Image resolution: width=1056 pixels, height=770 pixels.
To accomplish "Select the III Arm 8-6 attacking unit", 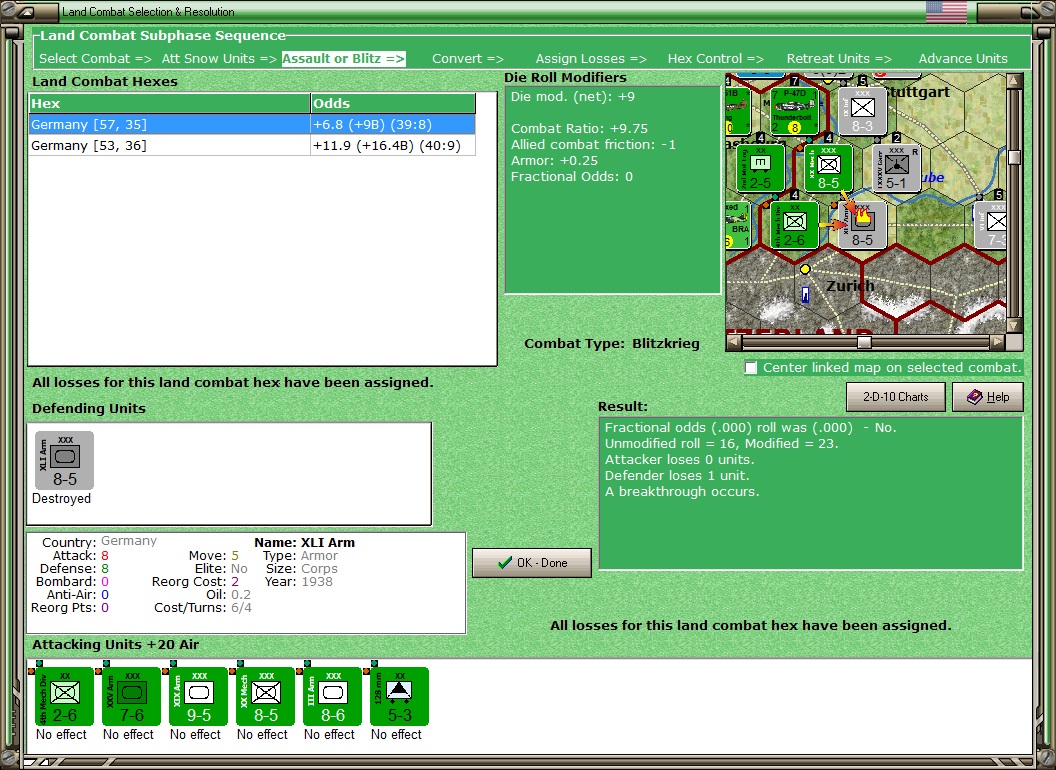I will tap(332, 697).
